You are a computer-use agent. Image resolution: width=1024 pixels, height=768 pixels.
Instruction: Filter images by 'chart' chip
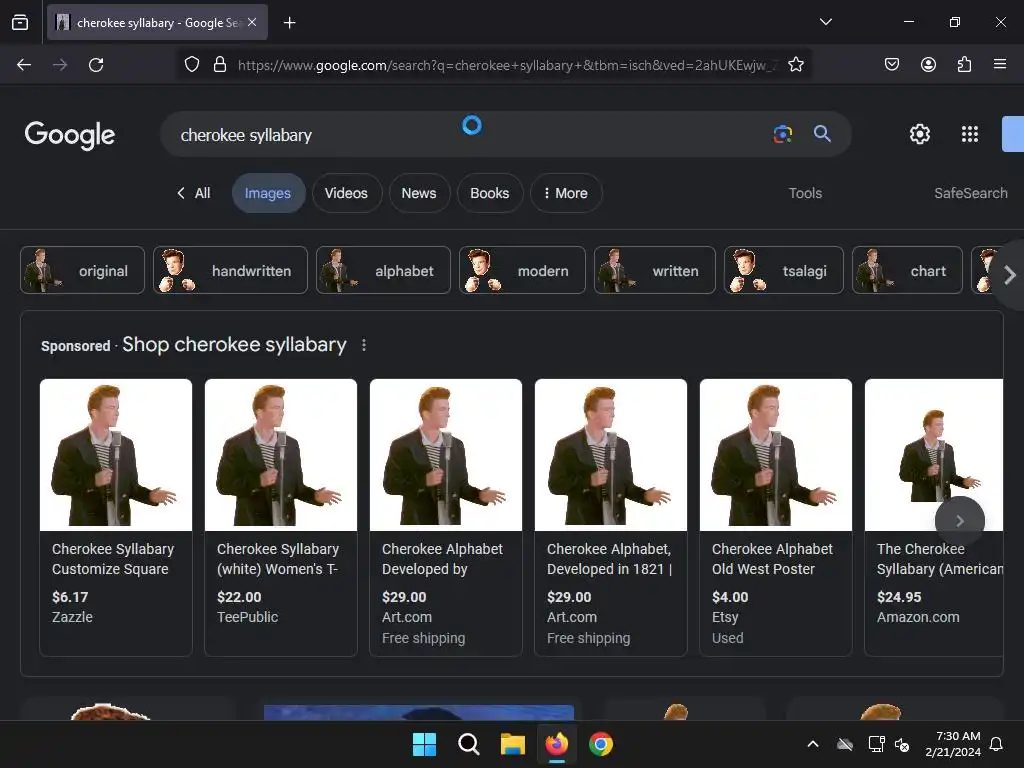(907, 270)
